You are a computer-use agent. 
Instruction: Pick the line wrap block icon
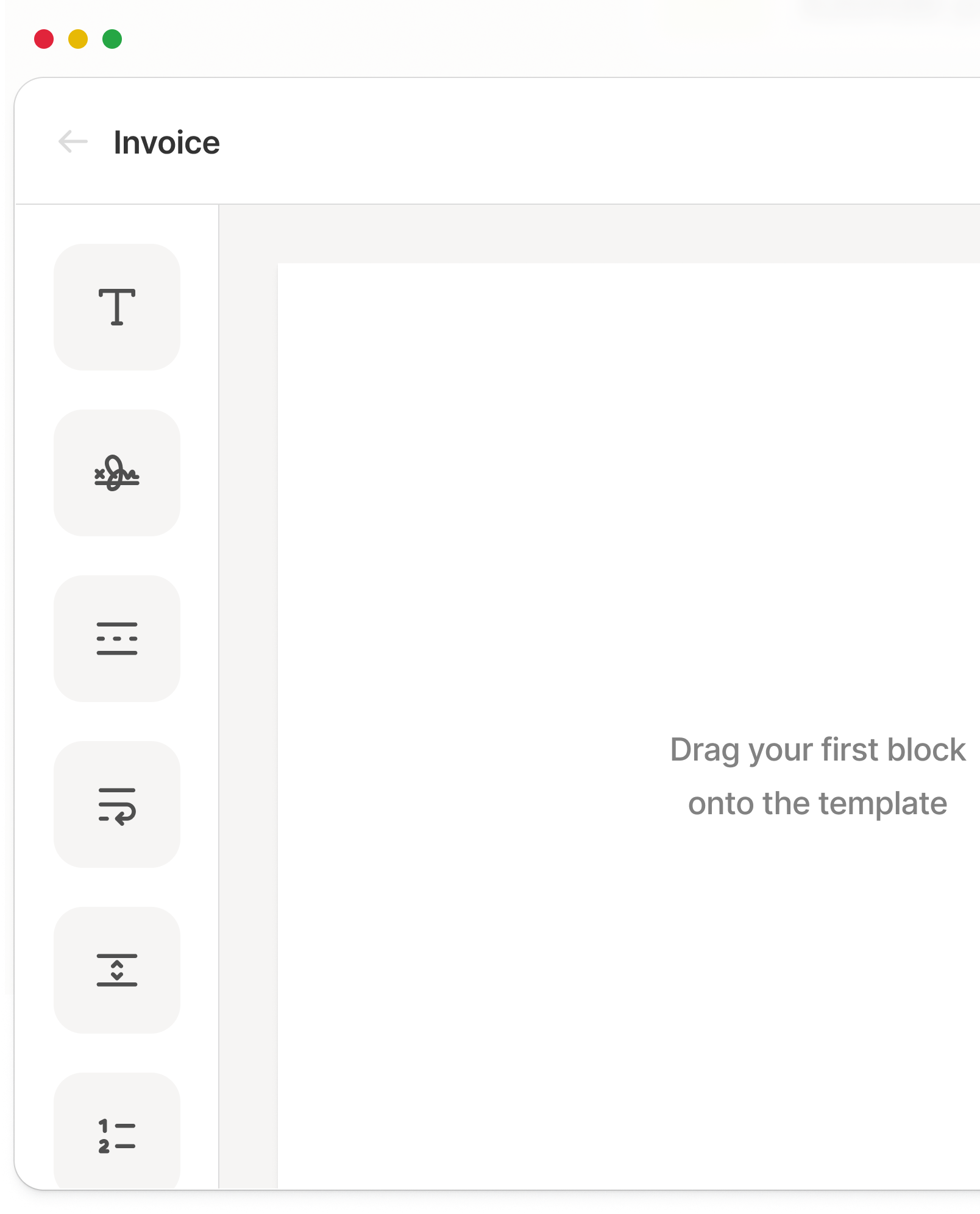click(117, 804)
